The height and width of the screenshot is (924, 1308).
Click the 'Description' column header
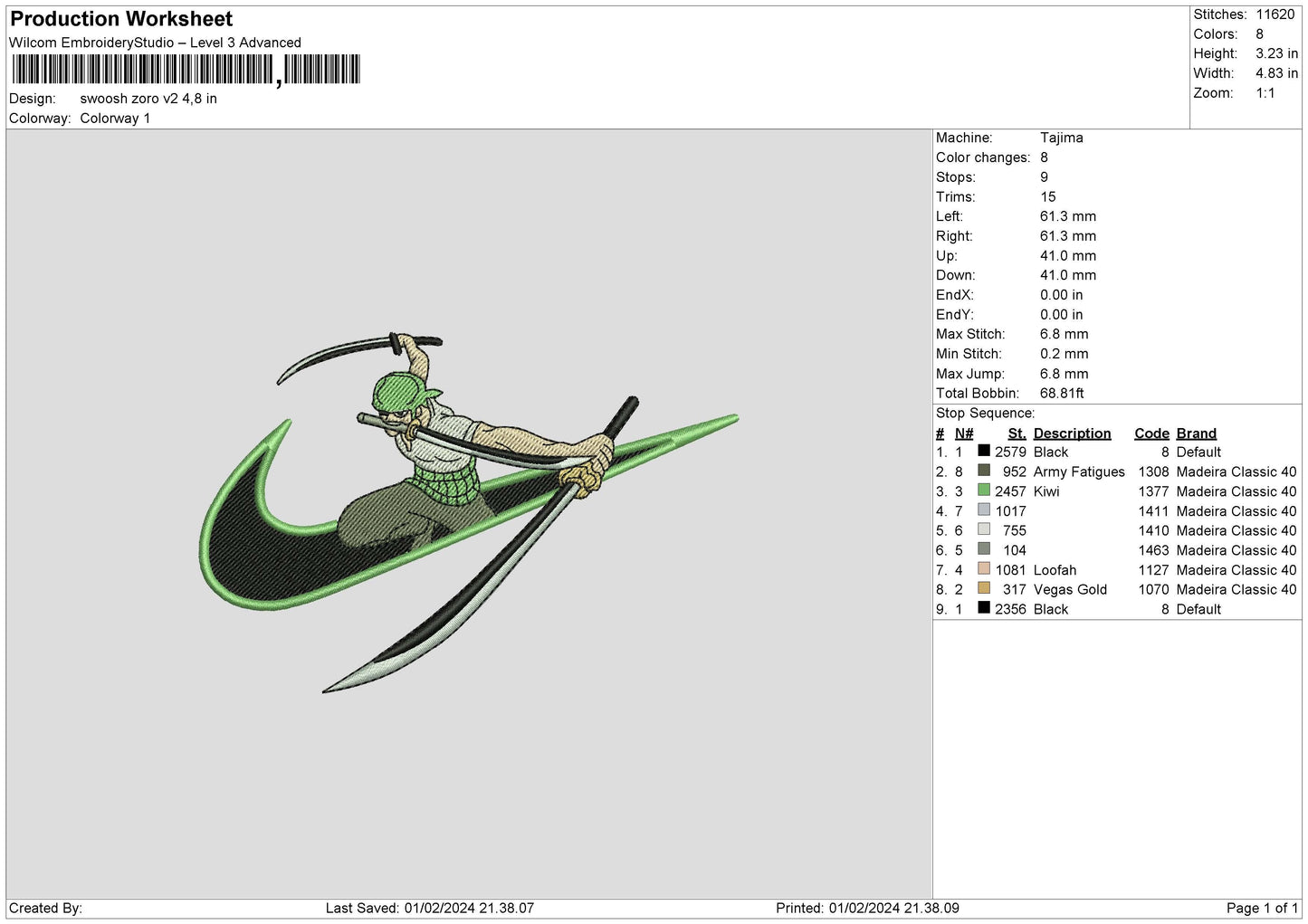pos(1072,433)
